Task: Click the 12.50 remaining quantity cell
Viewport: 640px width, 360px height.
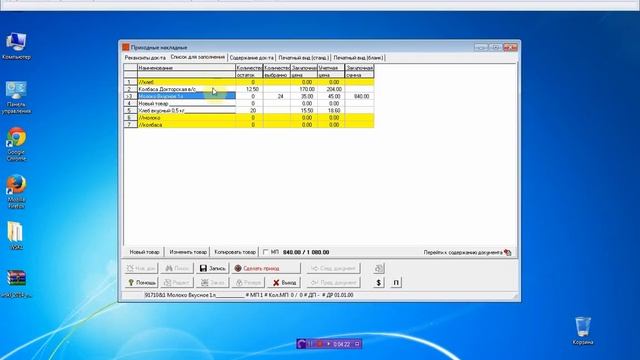Action: (x=249, y=89)
